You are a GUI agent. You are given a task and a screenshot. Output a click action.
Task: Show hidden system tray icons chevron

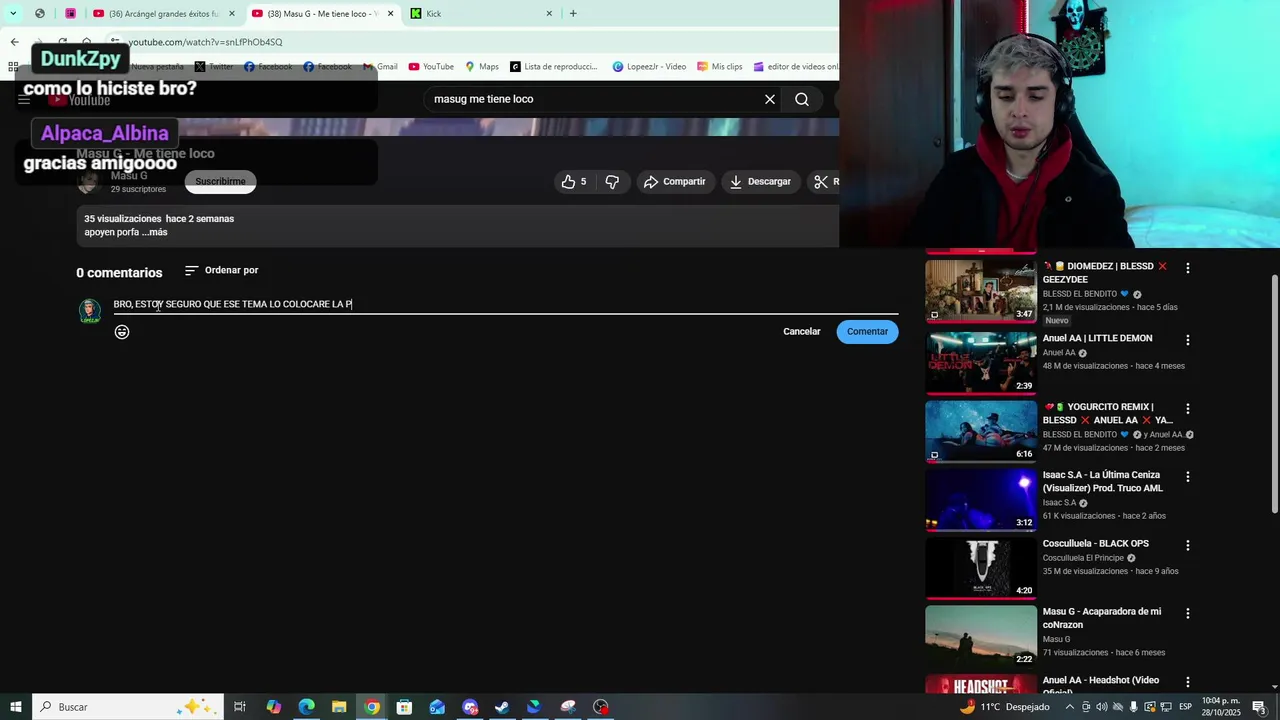tap(1070, 707)
